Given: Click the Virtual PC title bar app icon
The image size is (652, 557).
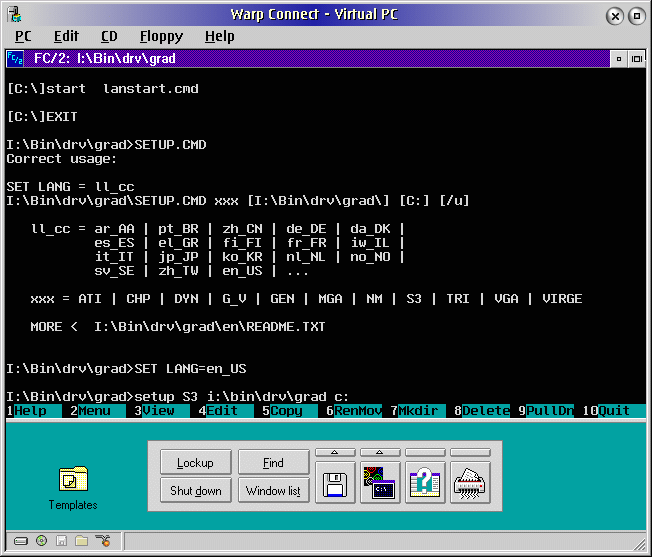Looking at the screenshot, I should [x=15, y=15].
